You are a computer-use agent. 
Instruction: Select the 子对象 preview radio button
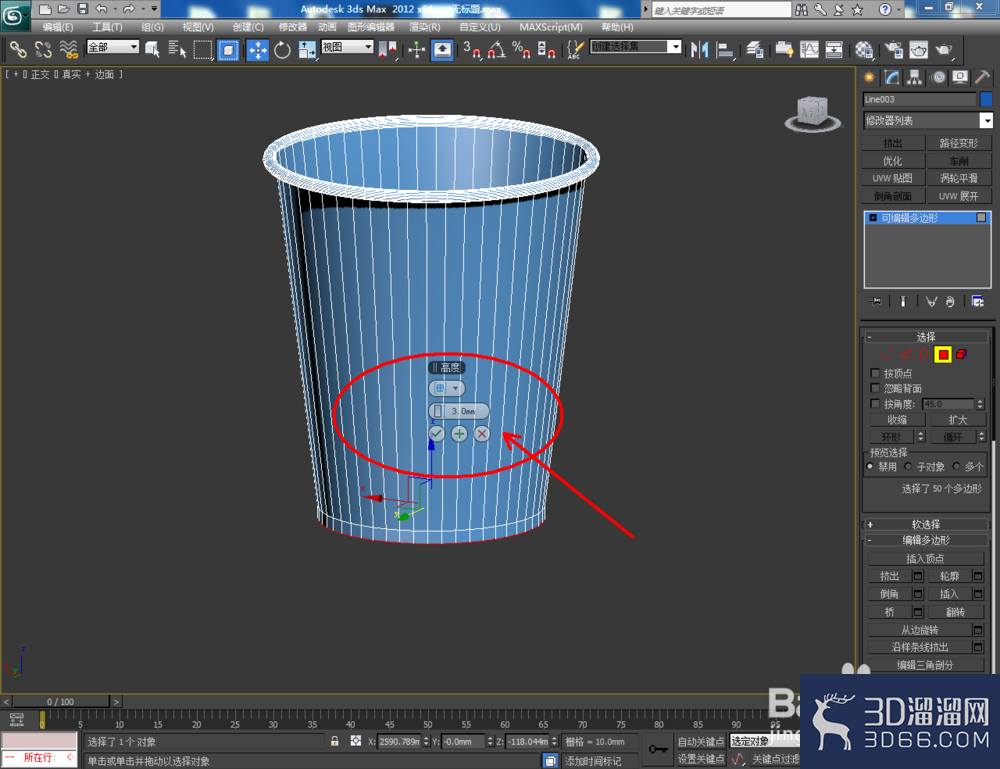click(908, 467)
